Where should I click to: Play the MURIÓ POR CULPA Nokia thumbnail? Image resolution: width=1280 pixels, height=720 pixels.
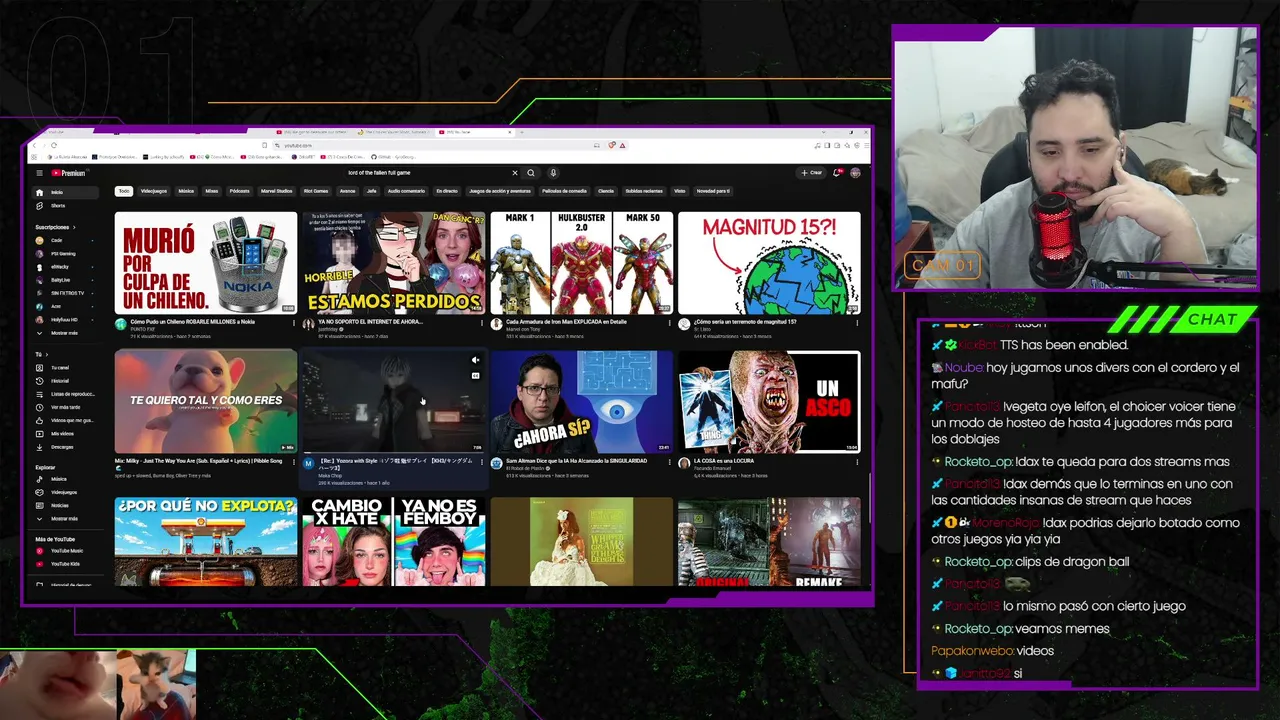[206, 263]
